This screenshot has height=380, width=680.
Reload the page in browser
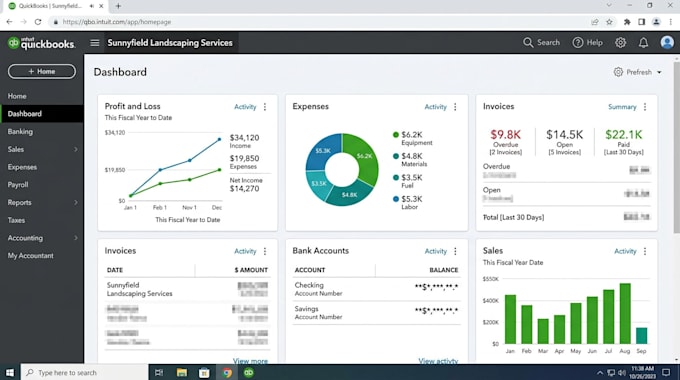[x=38, y=22]
